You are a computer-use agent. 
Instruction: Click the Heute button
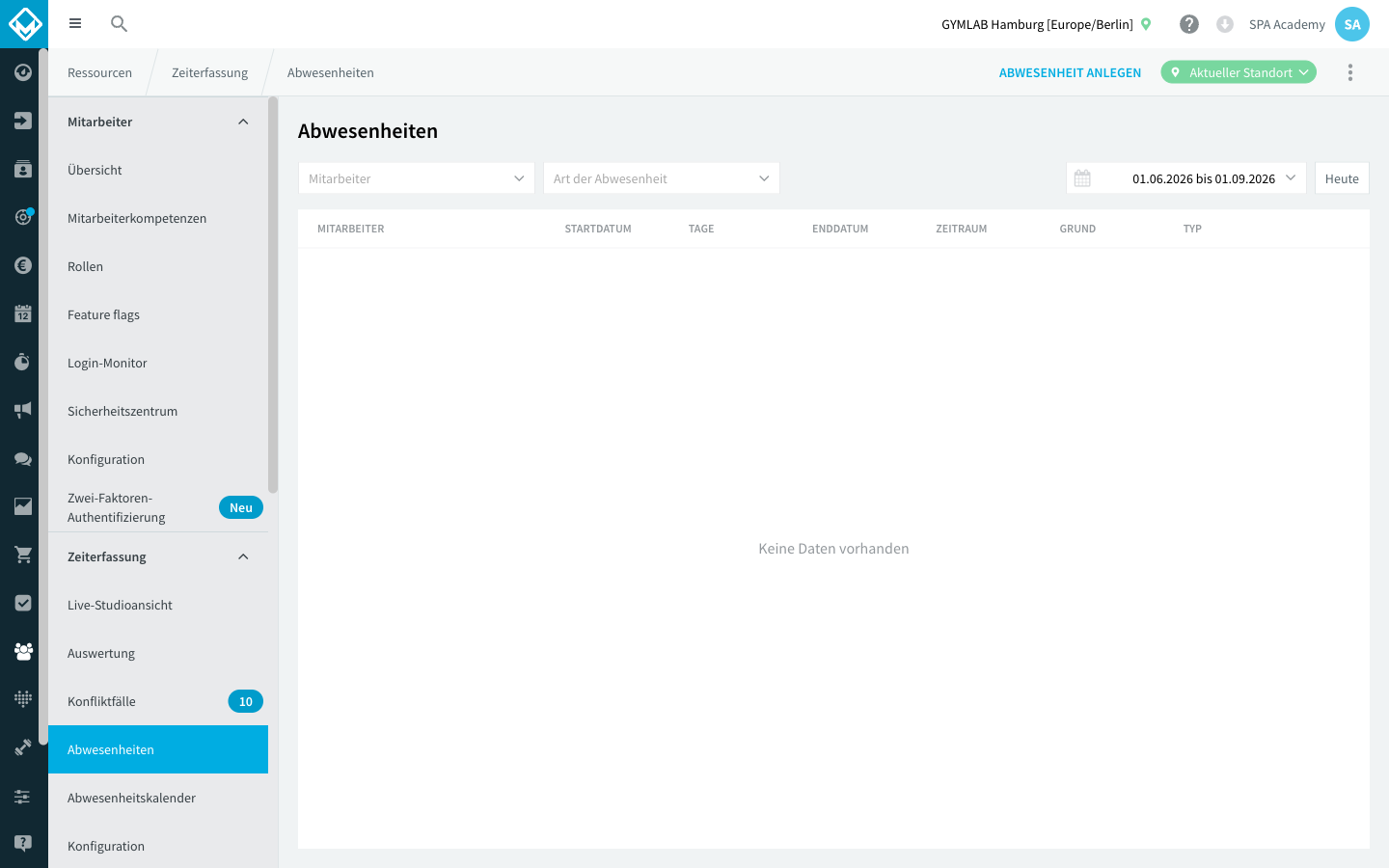tap(1342, 178)
